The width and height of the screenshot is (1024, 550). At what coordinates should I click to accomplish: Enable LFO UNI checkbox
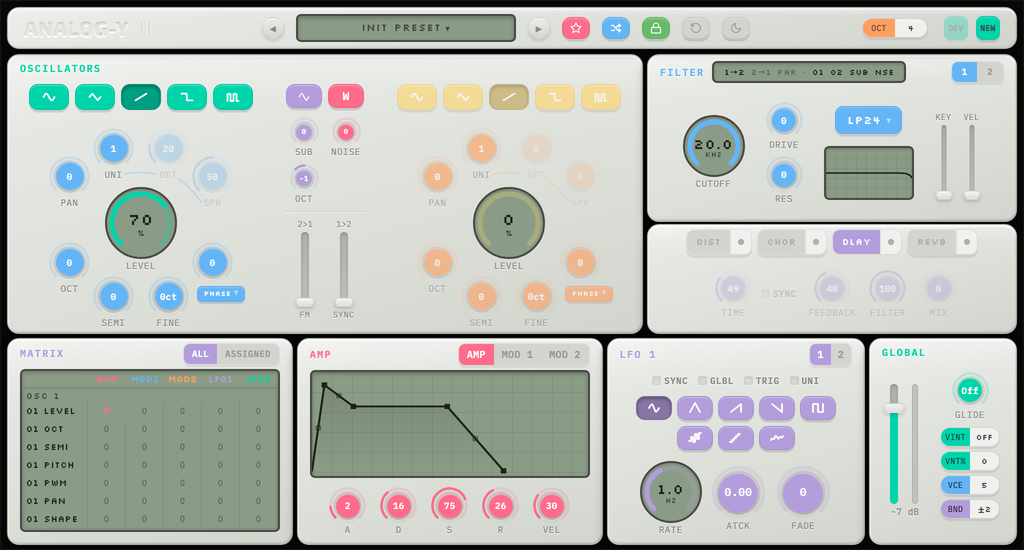click(x=794, y=380)
